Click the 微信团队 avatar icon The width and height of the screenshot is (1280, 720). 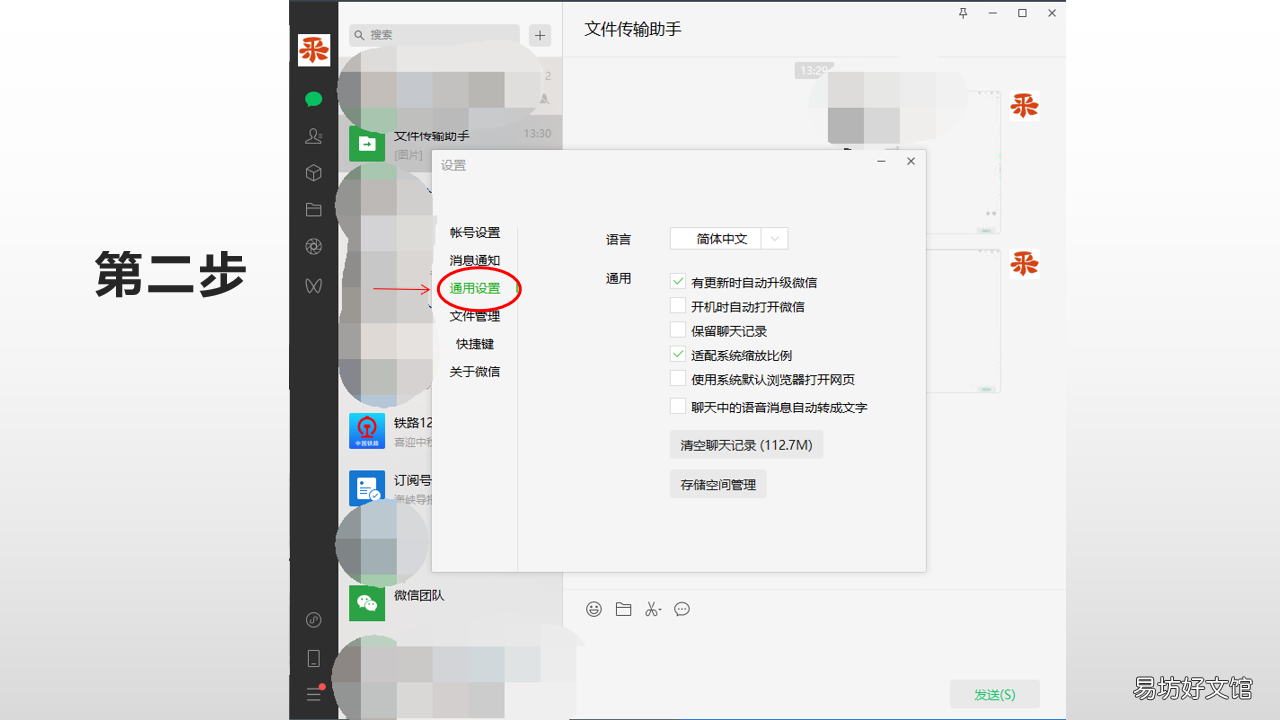coord(367,603)
